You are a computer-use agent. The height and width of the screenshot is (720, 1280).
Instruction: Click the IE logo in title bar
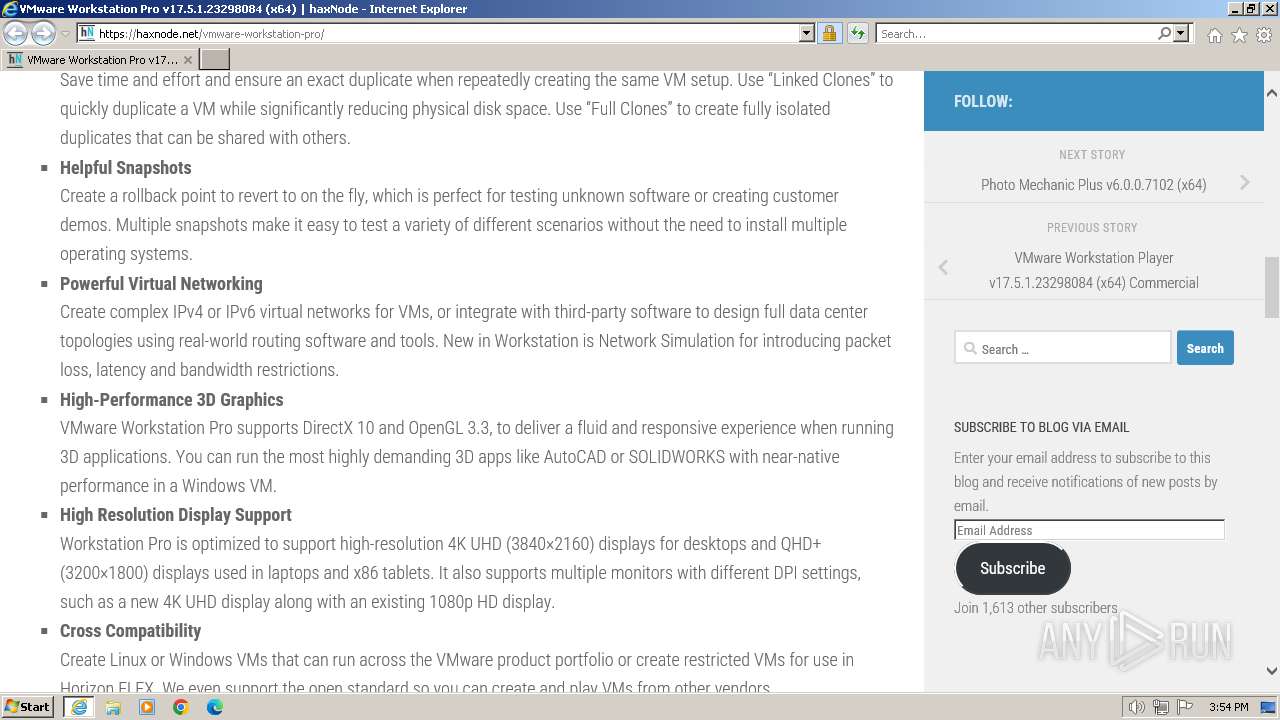tap(10, 9)
